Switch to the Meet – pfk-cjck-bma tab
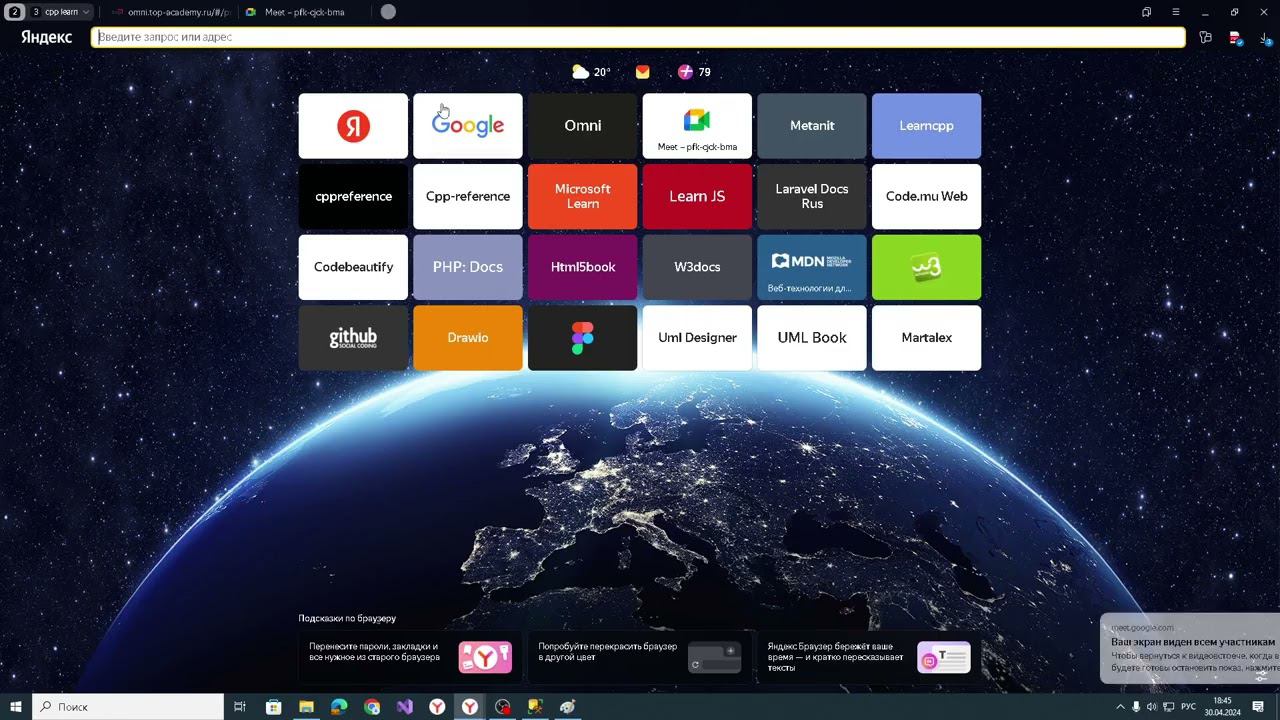Viewport: 1280px width, 720px height. click(304, 12)
